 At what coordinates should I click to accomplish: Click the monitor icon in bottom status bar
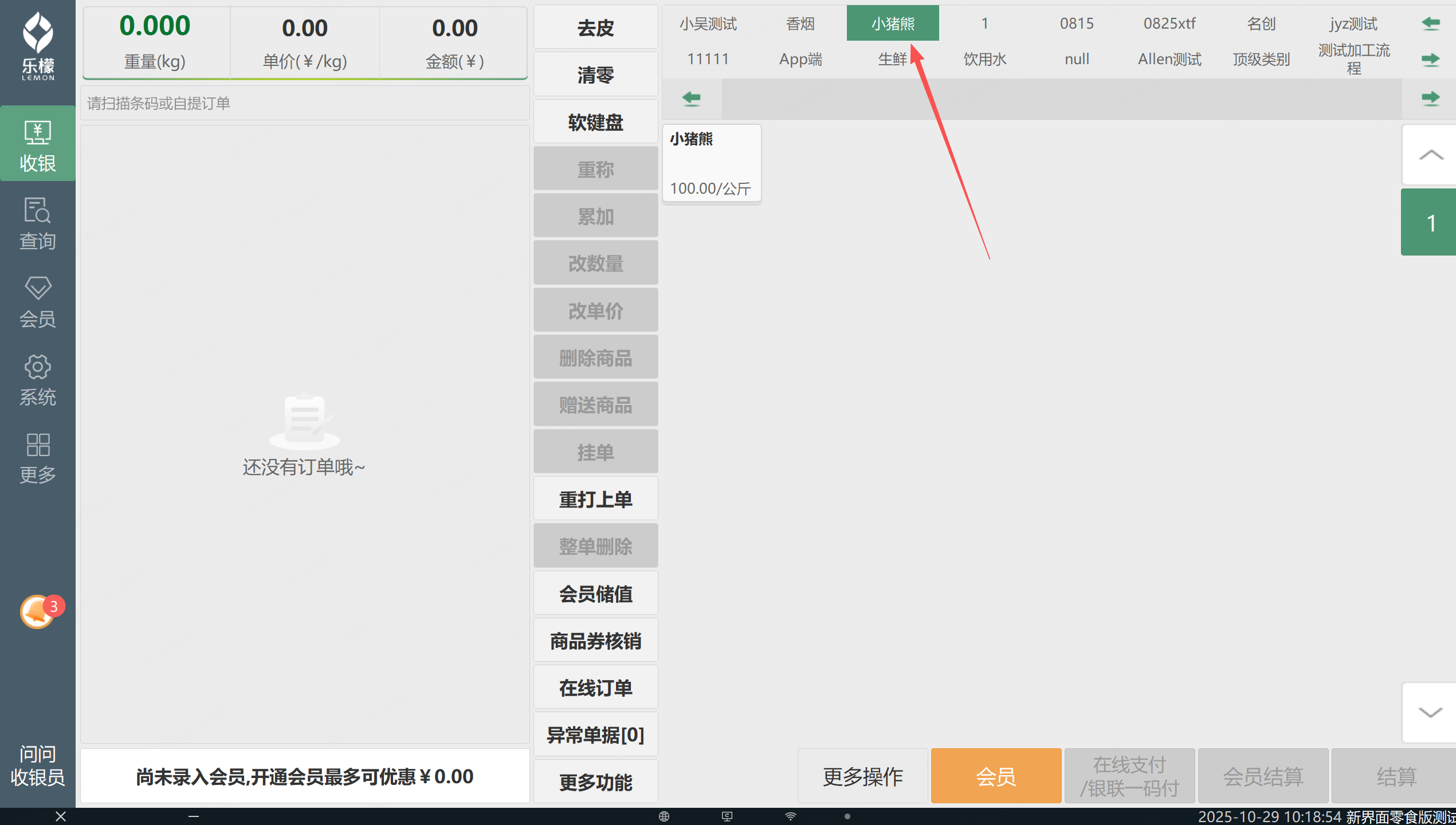click(727, 816)
